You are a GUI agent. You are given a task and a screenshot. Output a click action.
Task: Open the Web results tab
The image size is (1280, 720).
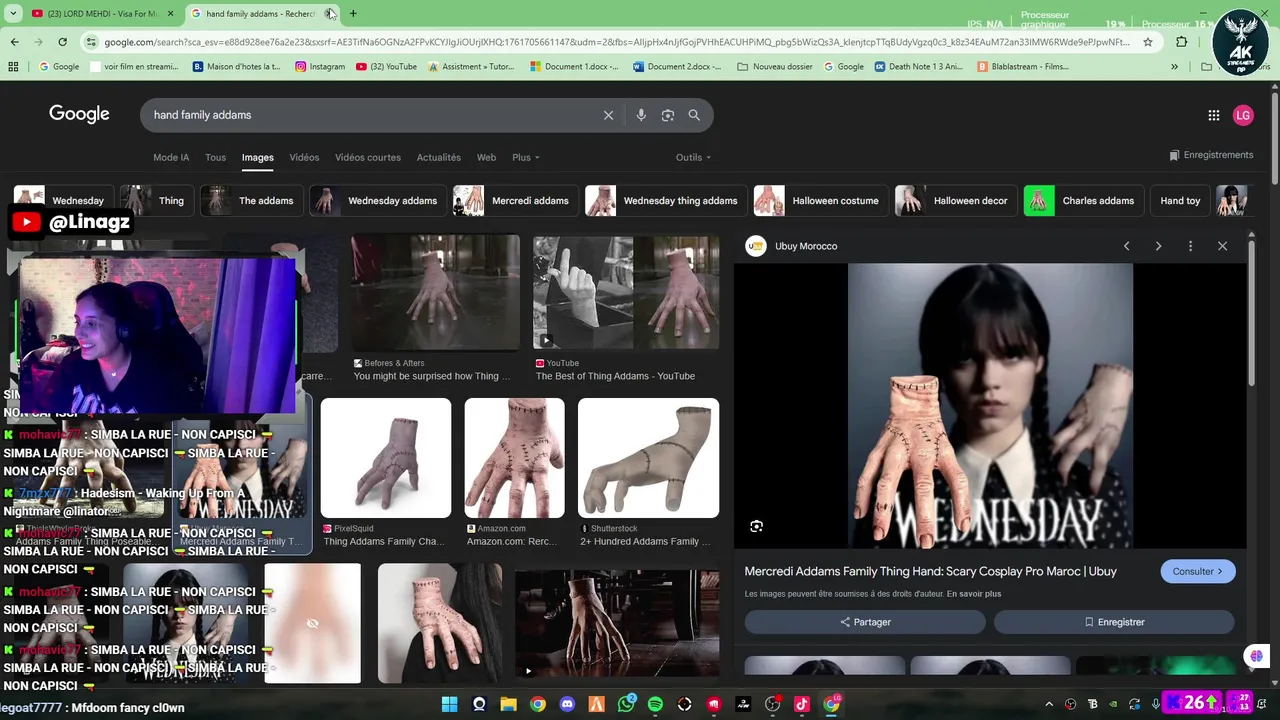click(486, 157)
